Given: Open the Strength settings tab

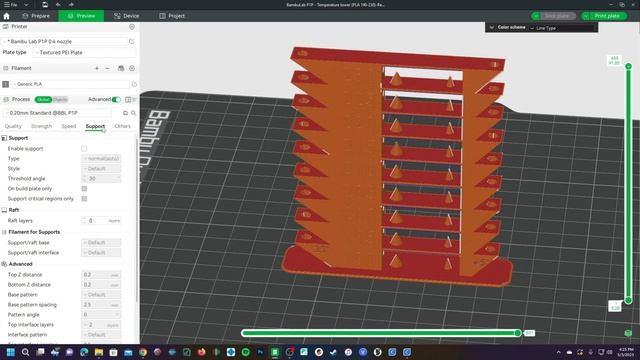Looking at the screenshot, I should coord(41,126).
